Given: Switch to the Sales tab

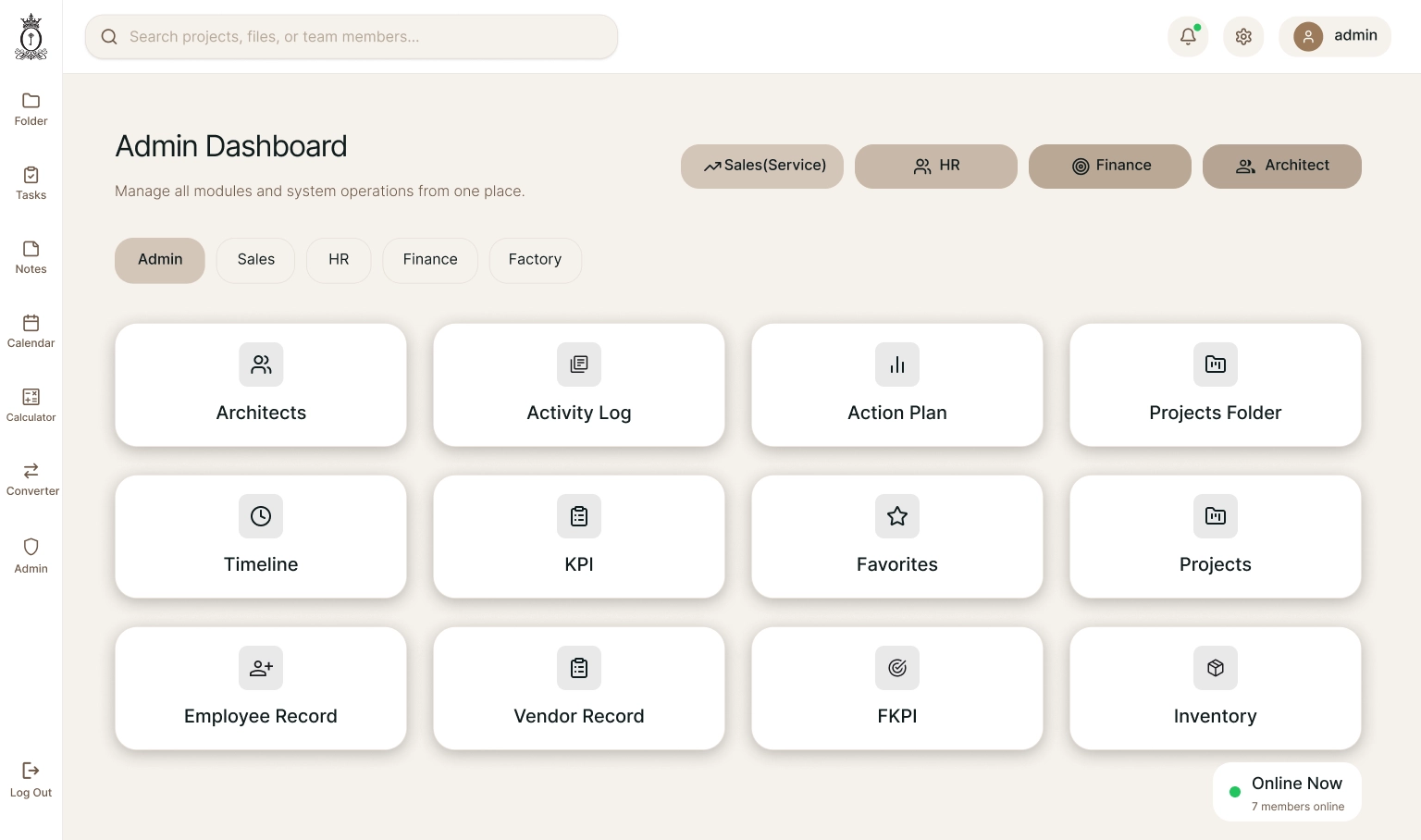Looking at the screenshot, I should 256,260.
